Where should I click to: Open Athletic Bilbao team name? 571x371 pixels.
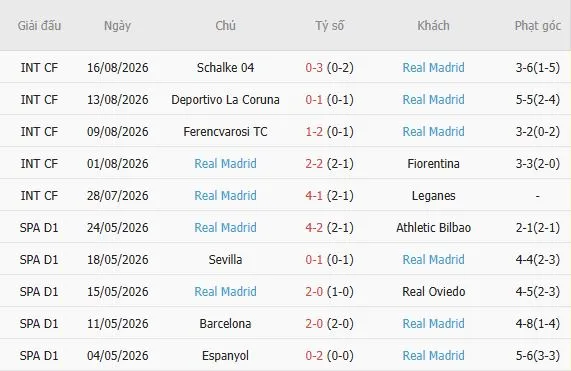433,228
